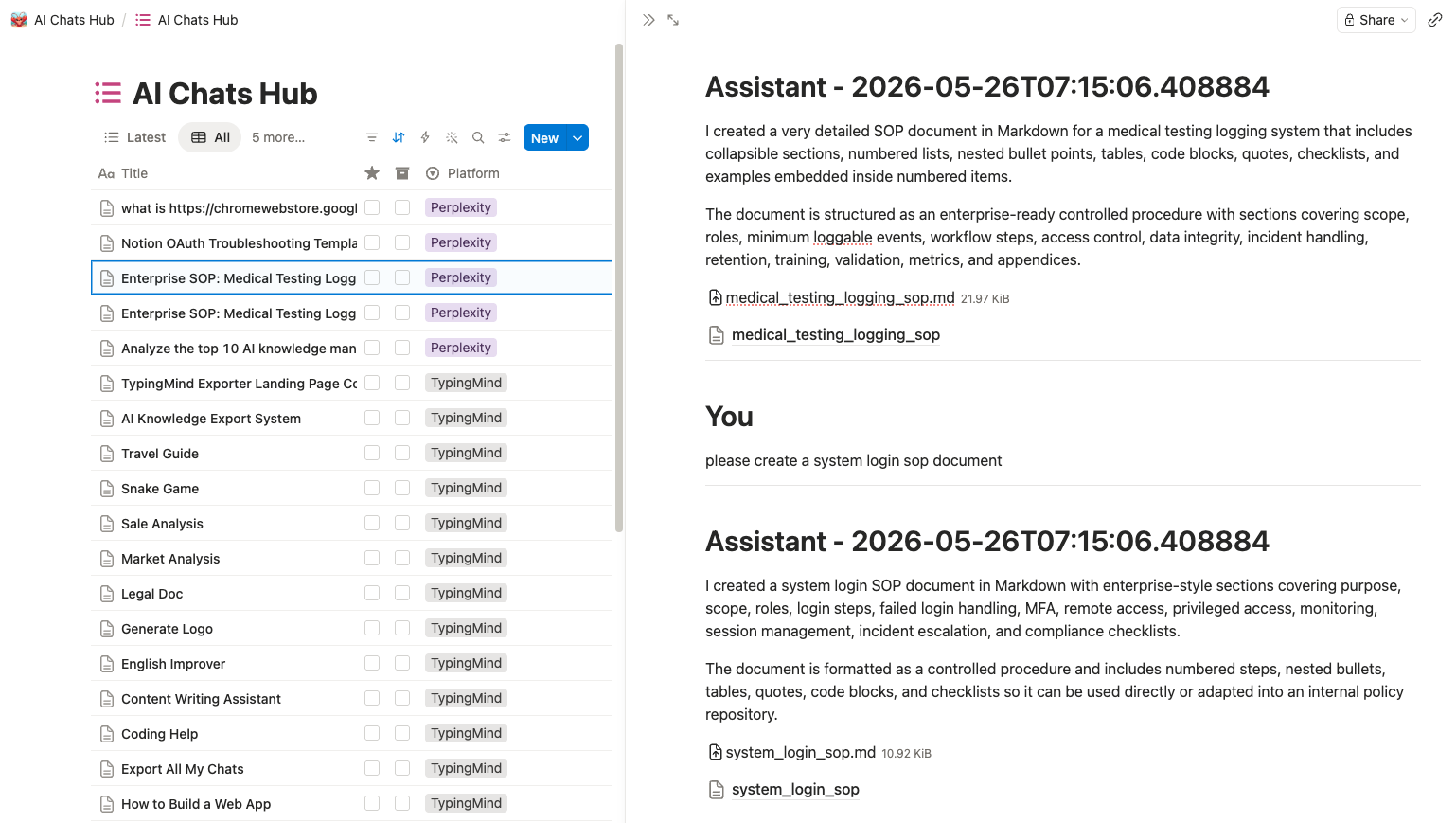Open TypingMind tag of Snake Game row

click(466, 488)
